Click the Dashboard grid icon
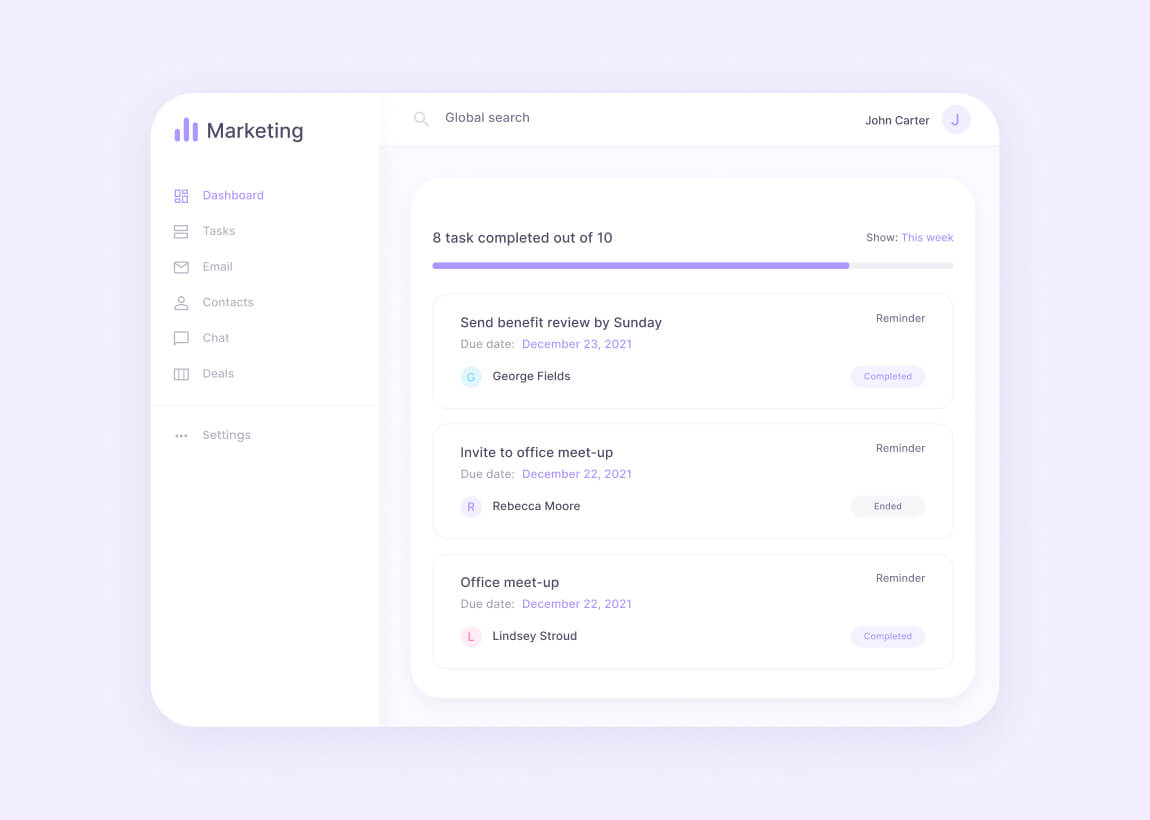This screenshot has height=820, width=1150. [x=181, y=196]
